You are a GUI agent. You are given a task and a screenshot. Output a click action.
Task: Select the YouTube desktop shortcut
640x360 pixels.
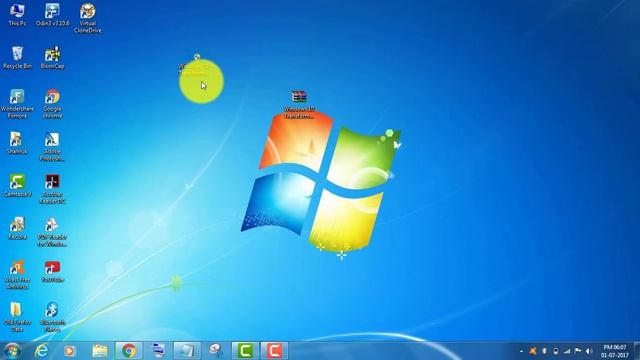52,271
